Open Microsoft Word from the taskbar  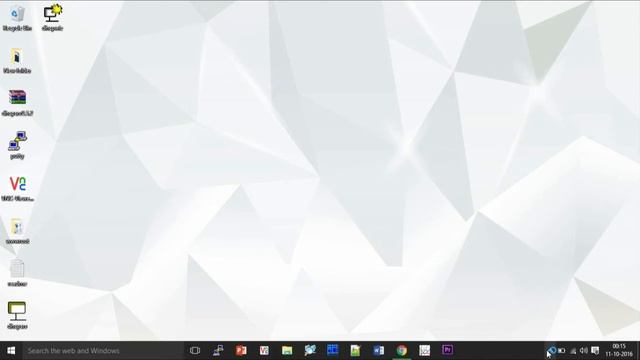pos(378,351)
